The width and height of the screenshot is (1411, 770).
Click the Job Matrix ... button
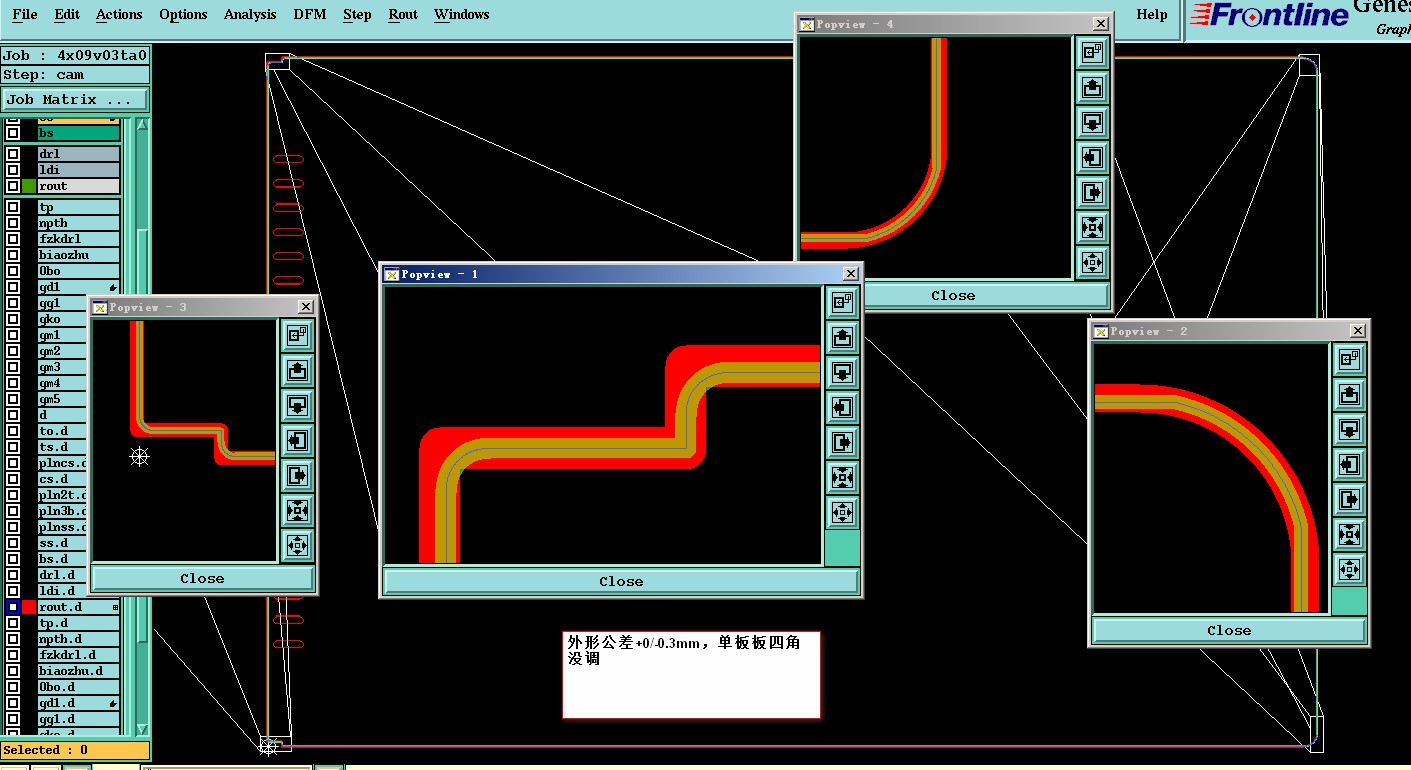75,99
